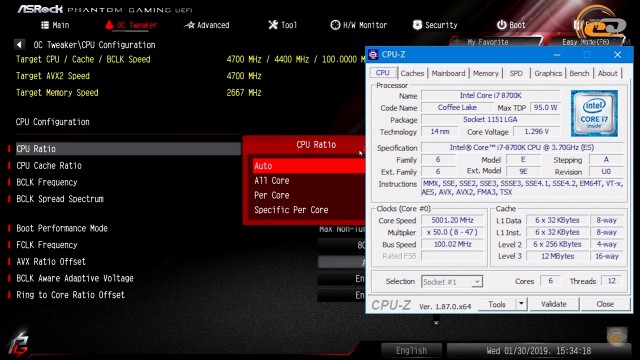Select the AVX Ratio Offset setting
This screenshot has height=360, width=640.
point(51,262)
